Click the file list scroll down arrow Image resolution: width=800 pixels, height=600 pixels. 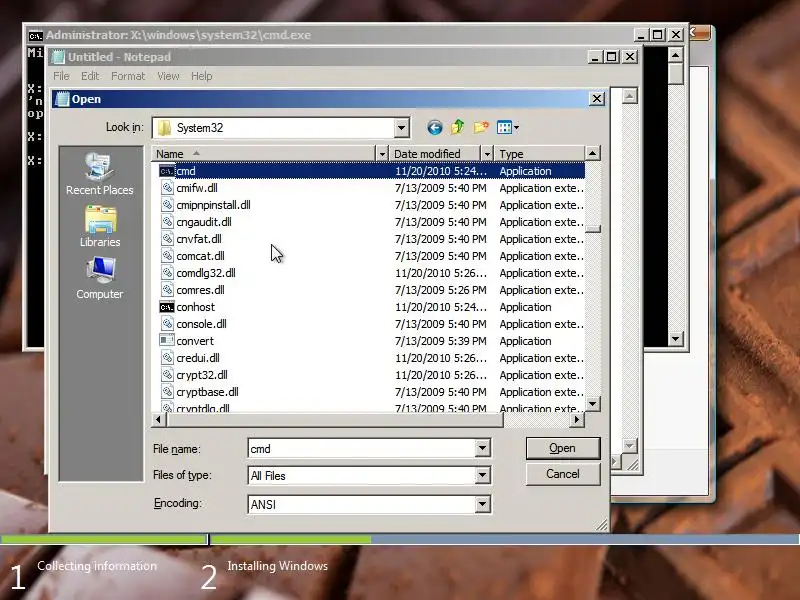pyautogui.click(x=592, y=404)
